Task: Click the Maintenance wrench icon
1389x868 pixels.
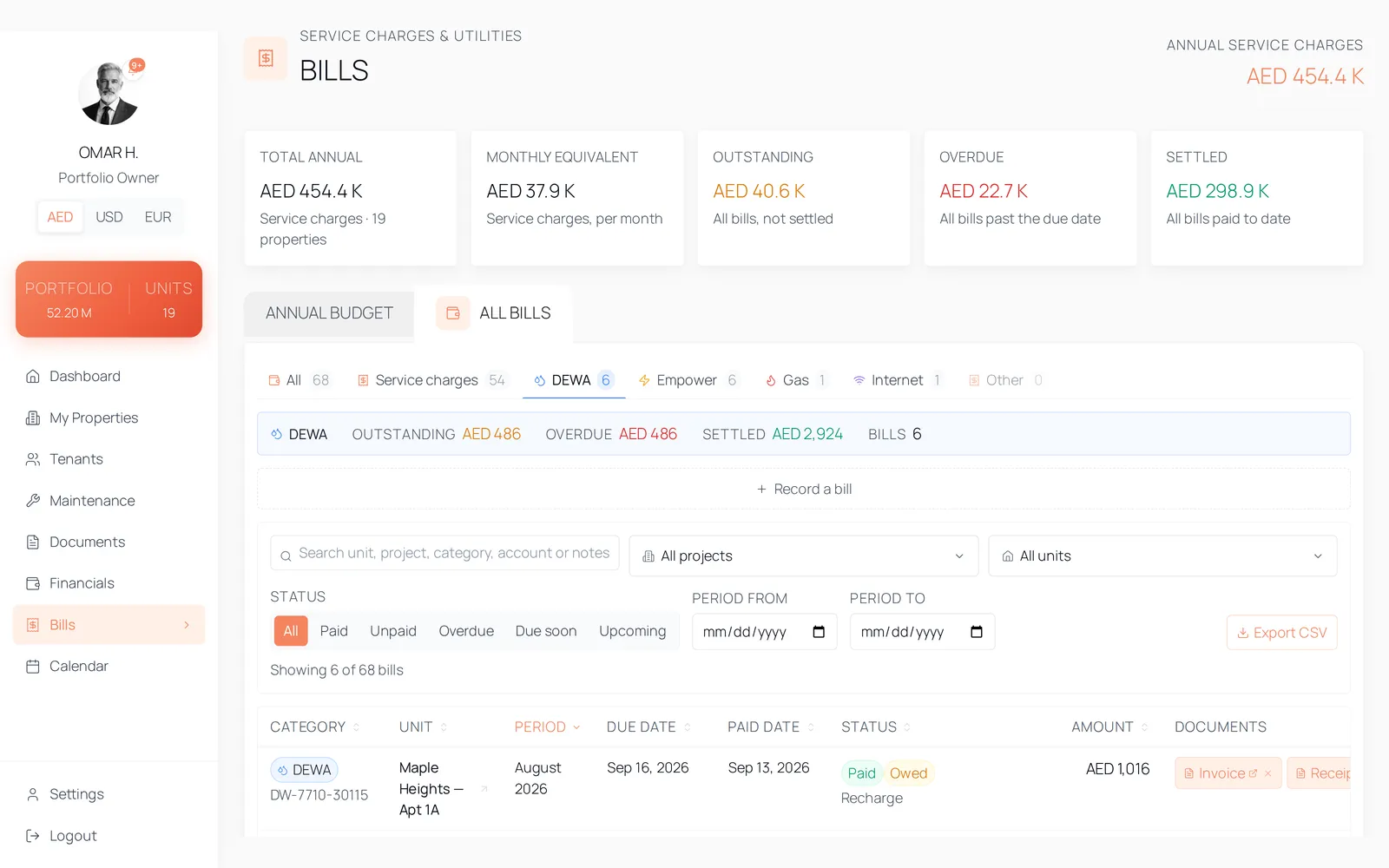Action: (x=33, y=501)
